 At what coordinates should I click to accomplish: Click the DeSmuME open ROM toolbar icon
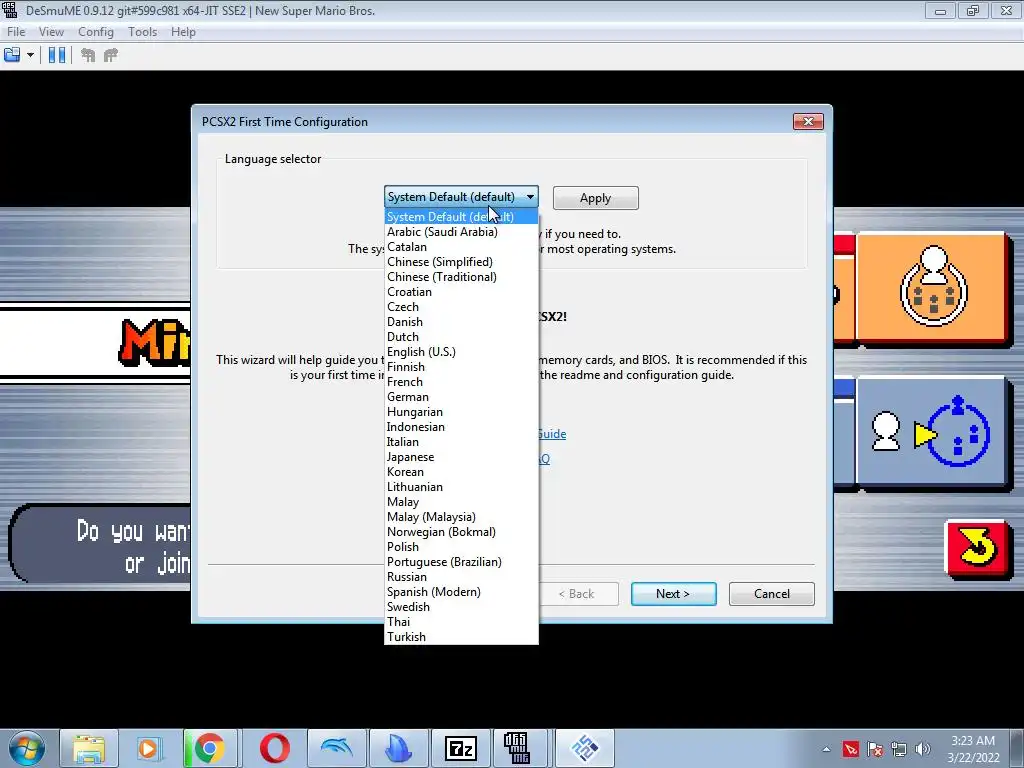(x=12, y=55)
